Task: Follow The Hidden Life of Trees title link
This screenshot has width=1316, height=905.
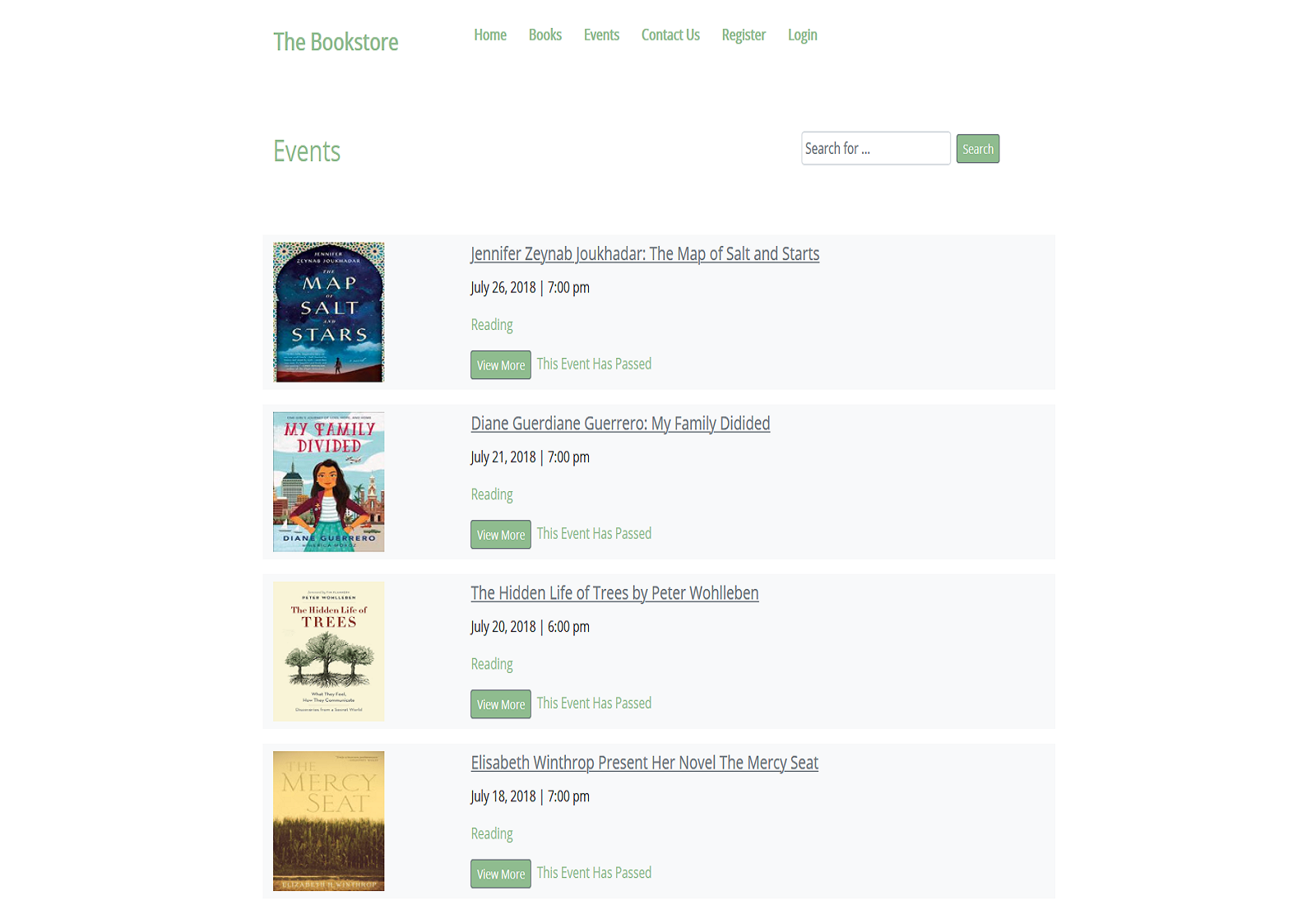Action: pos(614,593)
